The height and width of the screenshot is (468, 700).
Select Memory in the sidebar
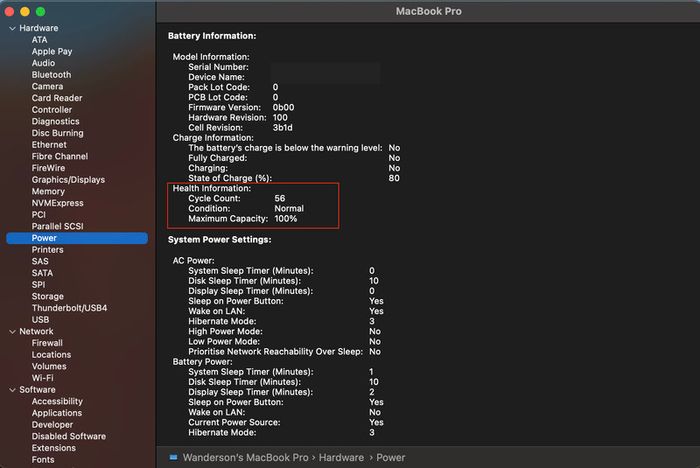(48, 191)
